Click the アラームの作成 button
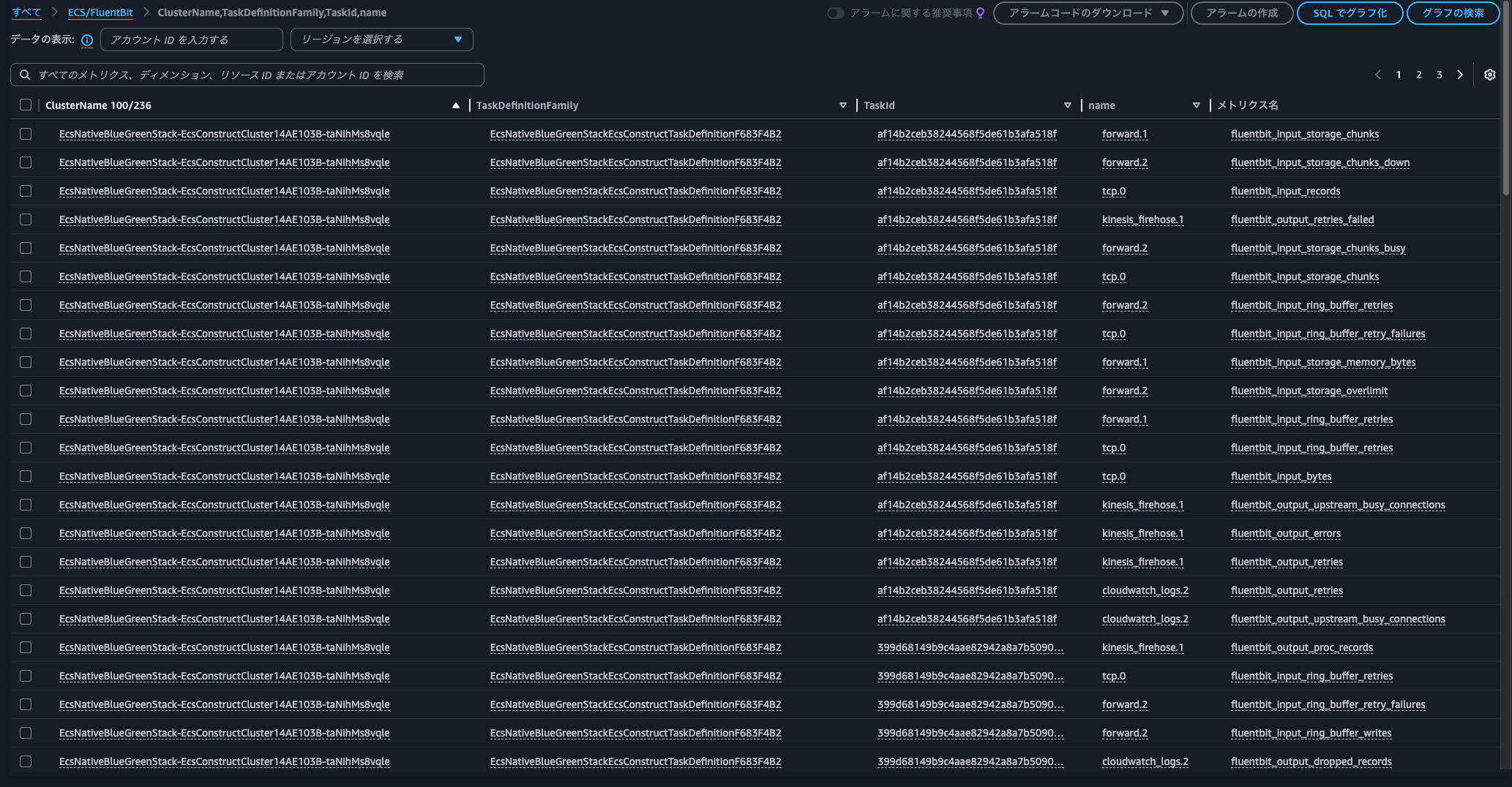1512x787 pixels. (1241, 12)
